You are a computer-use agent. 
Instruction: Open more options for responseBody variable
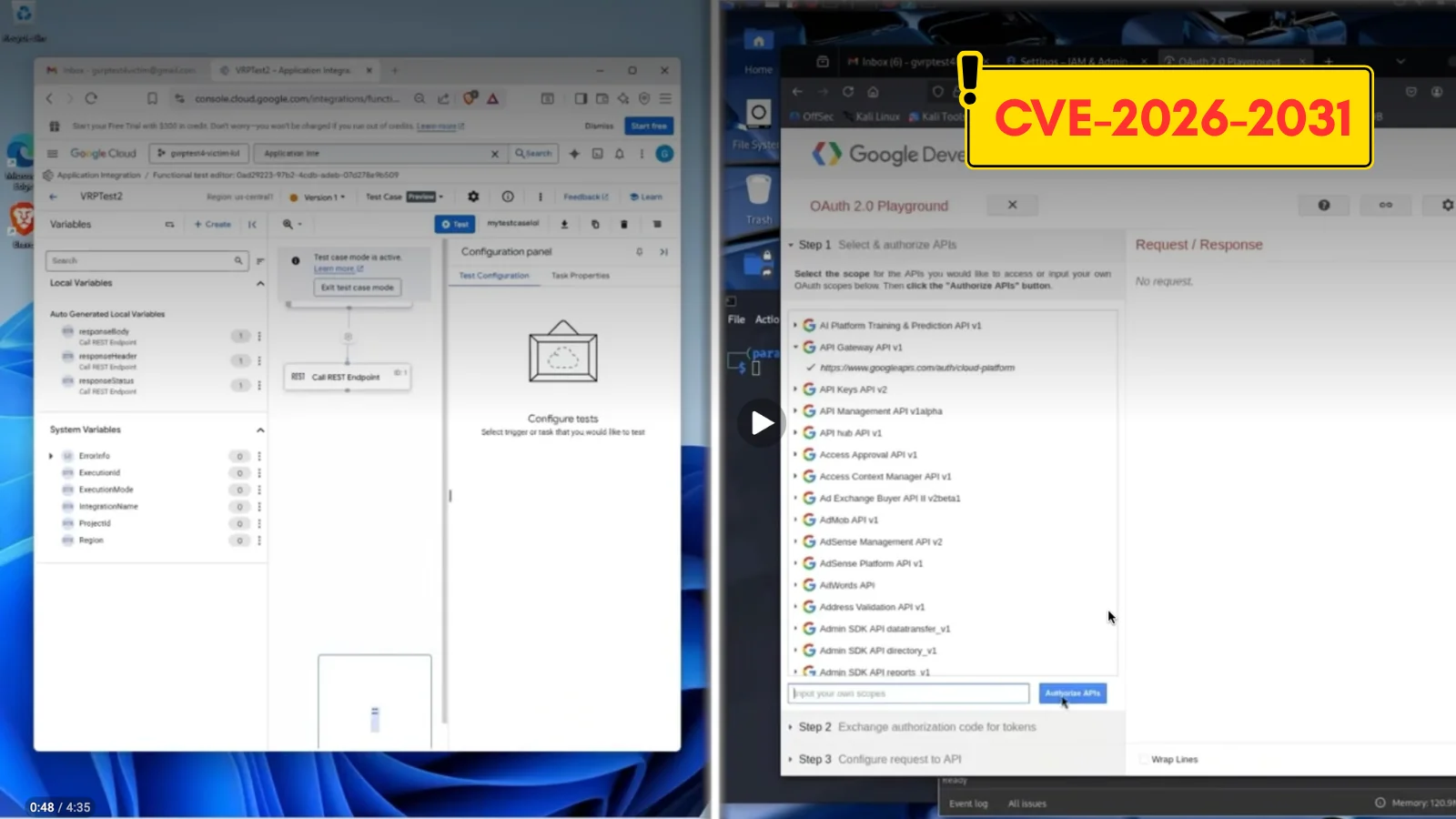point(259,336)
